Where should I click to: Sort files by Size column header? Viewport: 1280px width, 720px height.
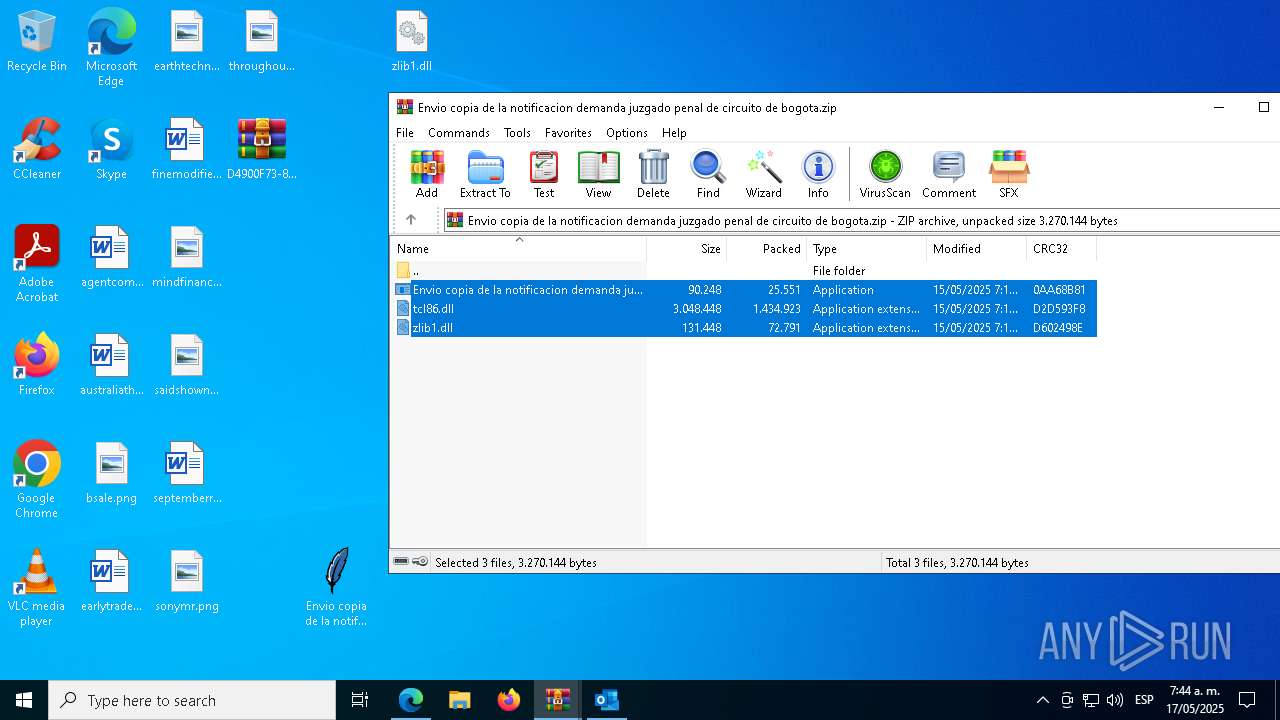click(687, 249)
